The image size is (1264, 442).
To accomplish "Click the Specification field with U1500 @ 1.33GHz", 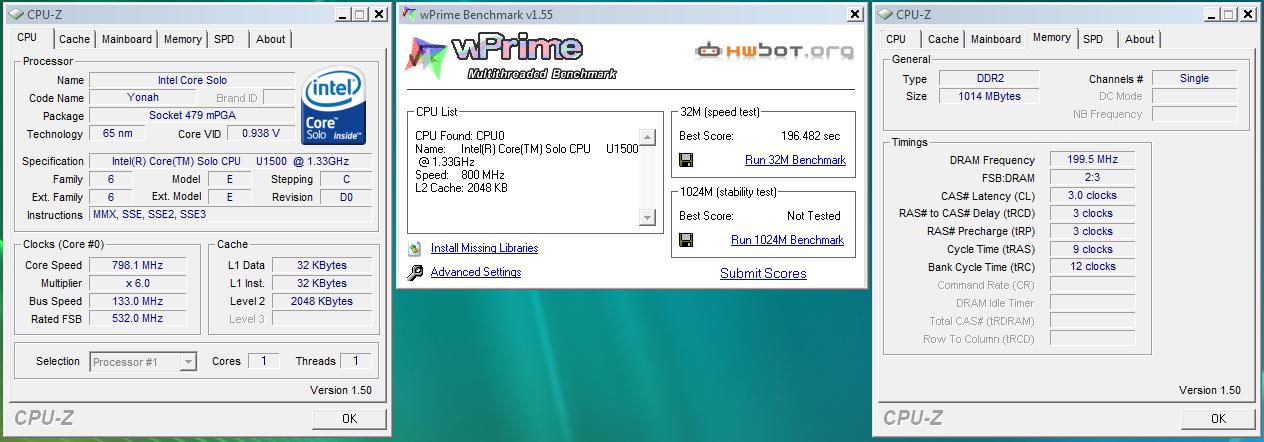I will click(231, 161).
